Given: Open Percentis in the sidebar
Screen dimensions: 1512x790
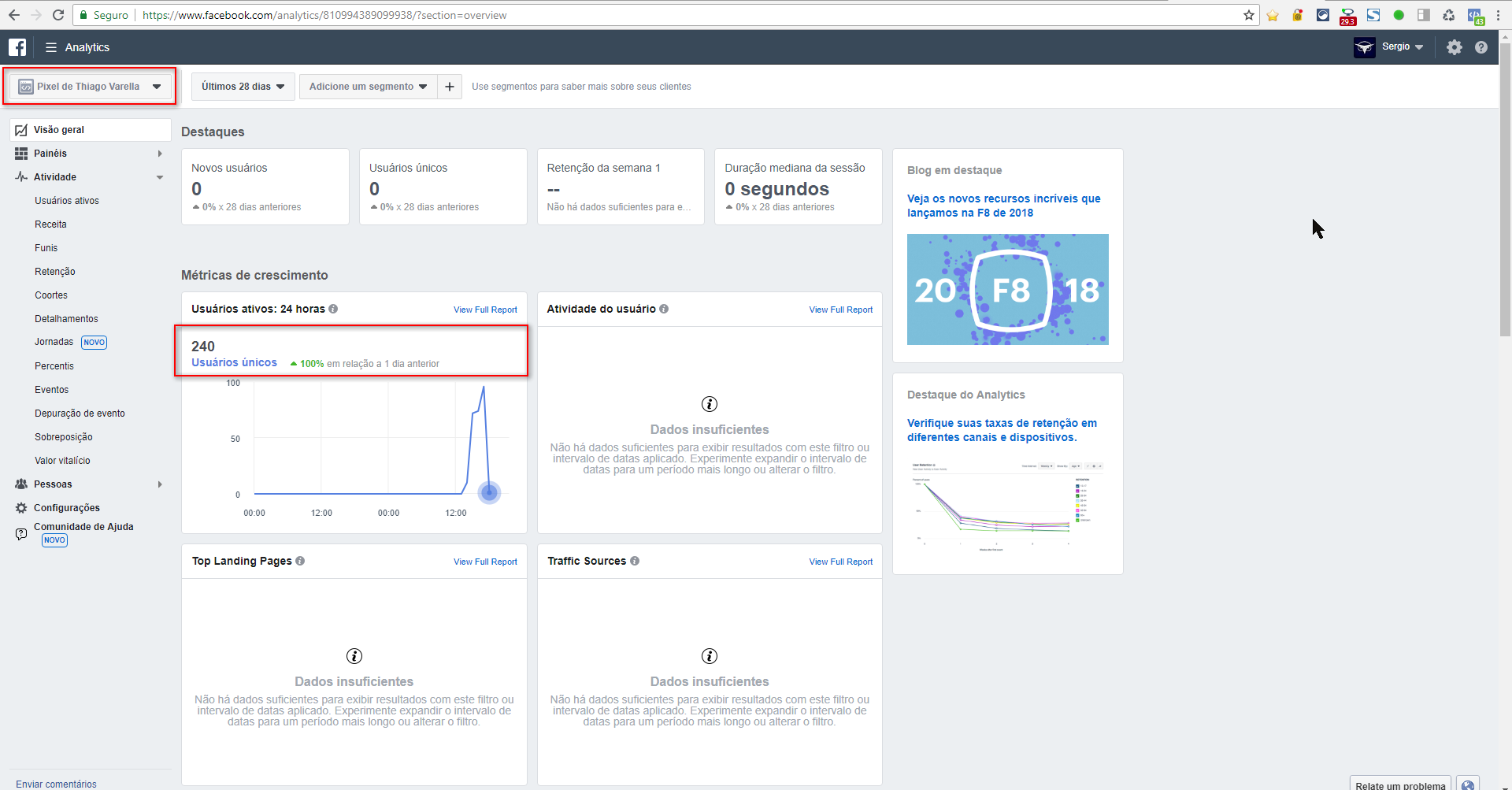Looking at the screenshot, I should (54, 366).
